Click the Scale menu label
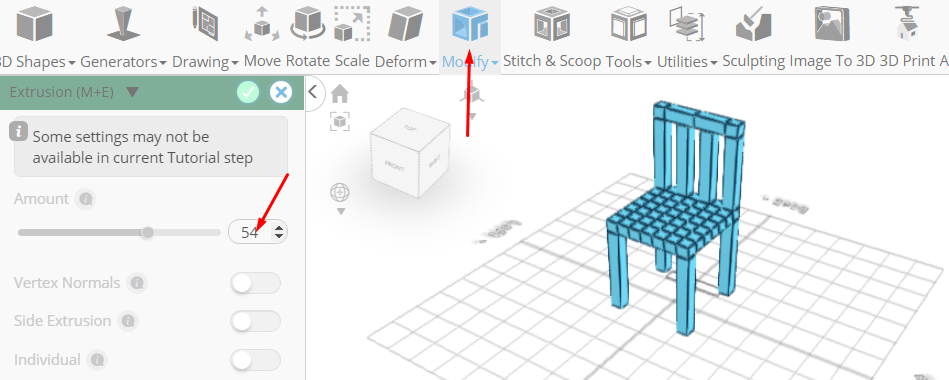949x380 pixels. click(352, 61)
